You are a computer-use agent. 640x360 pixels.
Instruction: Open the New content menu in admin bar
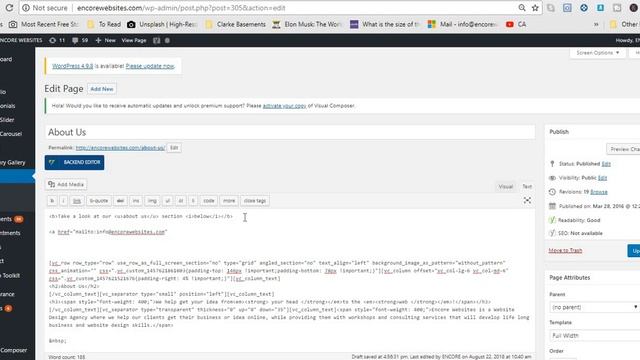(x=105, y=40)
